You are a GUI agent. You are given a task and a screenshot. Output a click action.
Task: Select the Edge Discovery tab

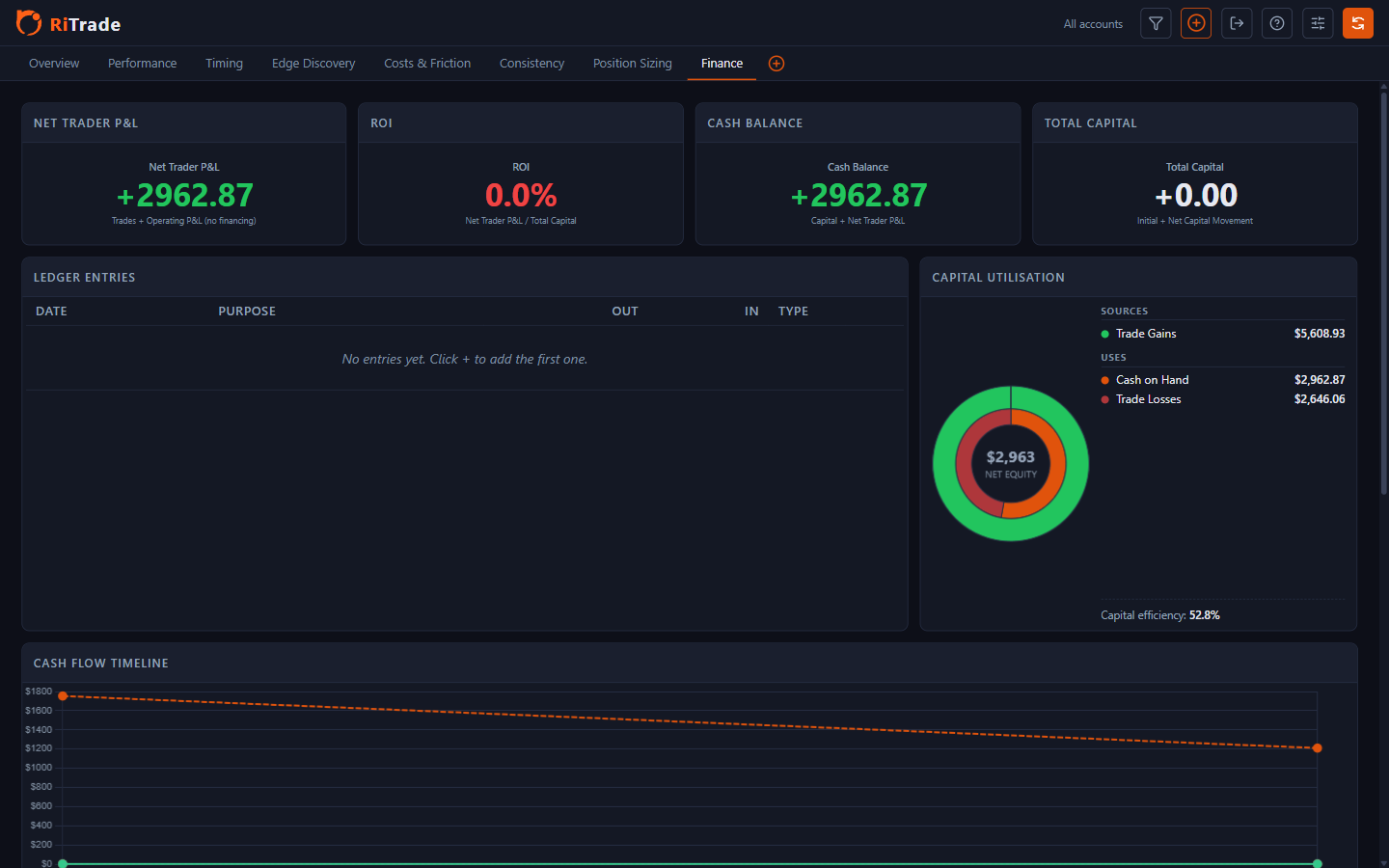click(x=313, y=64)
